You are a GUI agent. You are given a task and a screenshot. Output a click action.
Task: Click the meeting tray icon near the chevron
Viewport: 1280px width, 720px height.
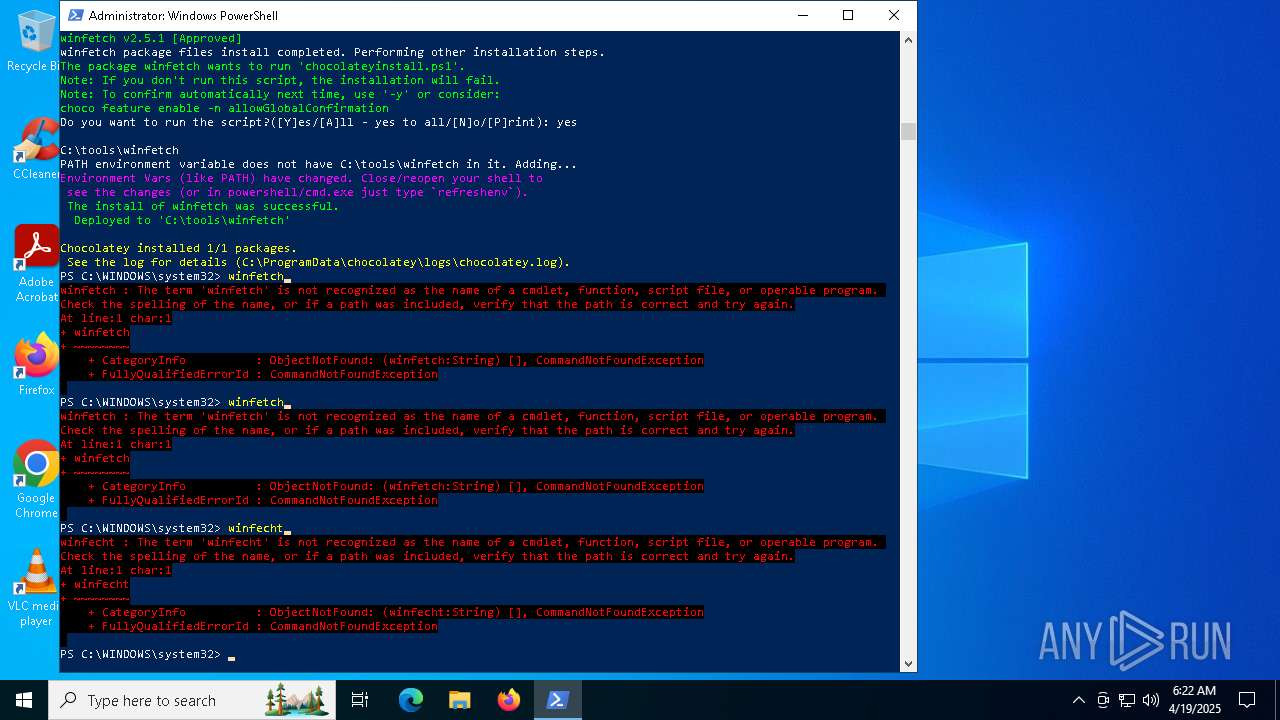[x=1103, y=700]
